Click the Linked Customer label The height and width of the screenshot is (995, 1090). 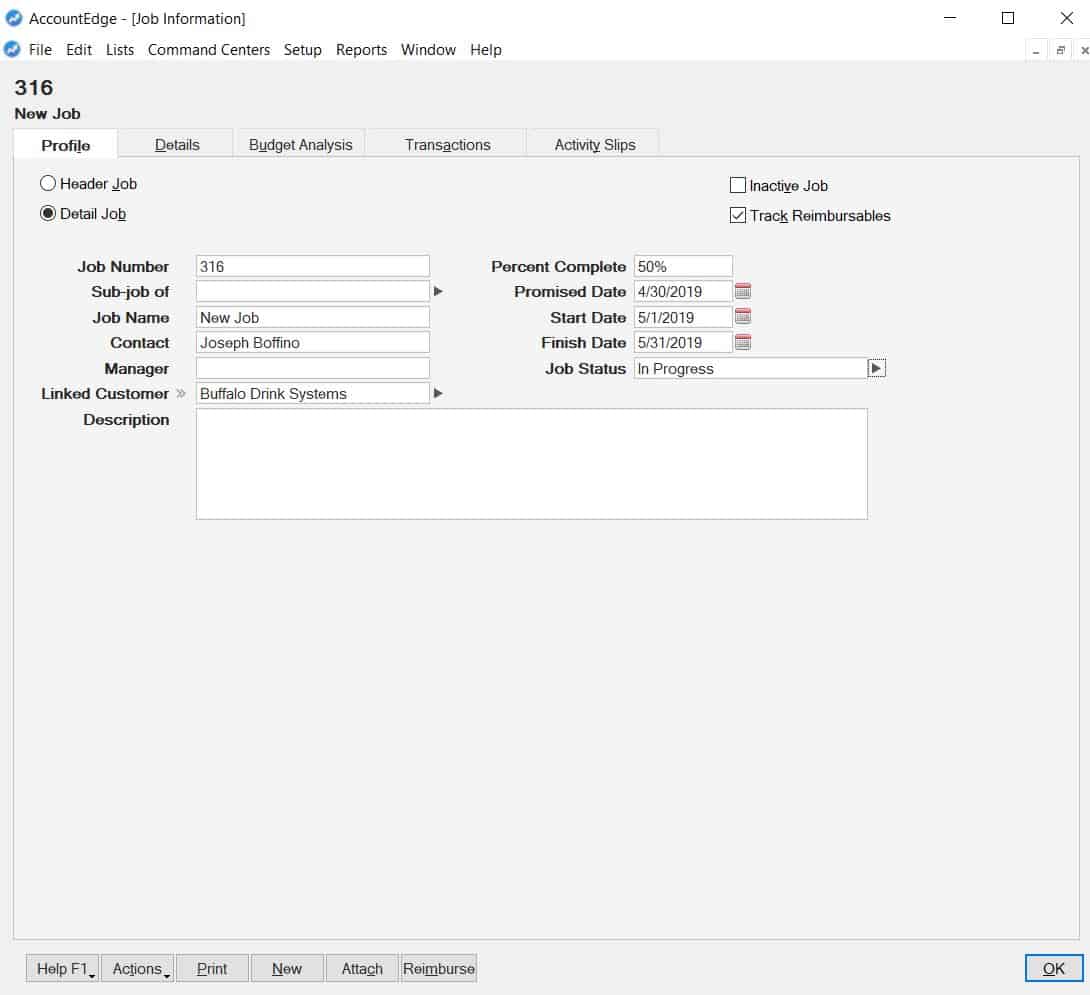pos(105,394)
